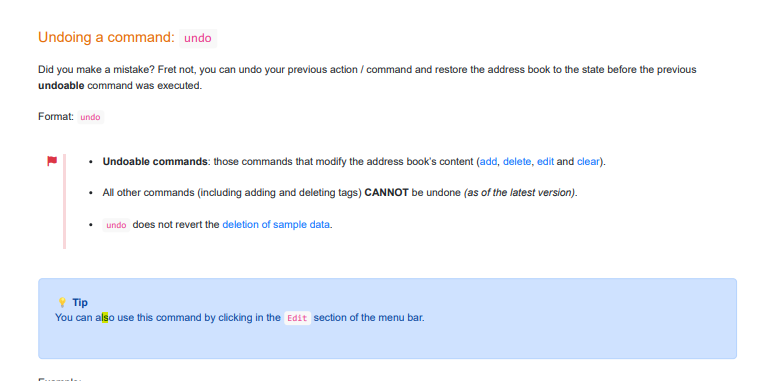
Task: Click the 'Format:' label
Action: point(56,117)
